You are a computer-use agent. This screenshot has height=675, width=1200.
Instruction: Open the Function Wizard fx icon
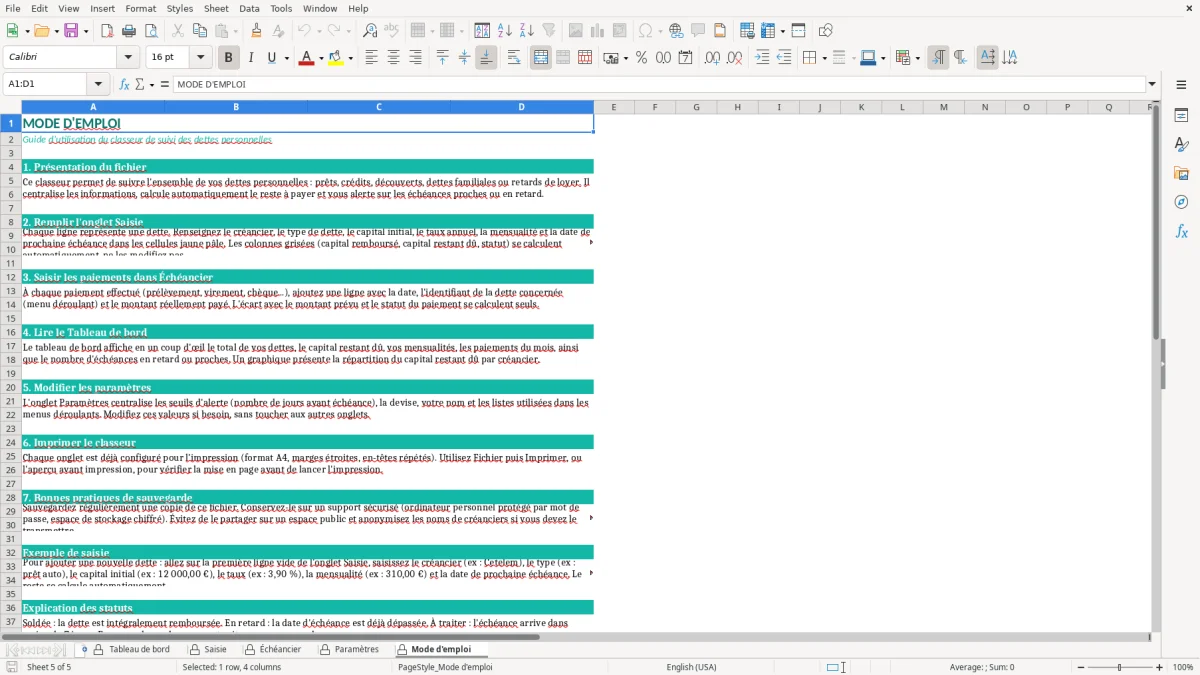[x=125, y=84]
